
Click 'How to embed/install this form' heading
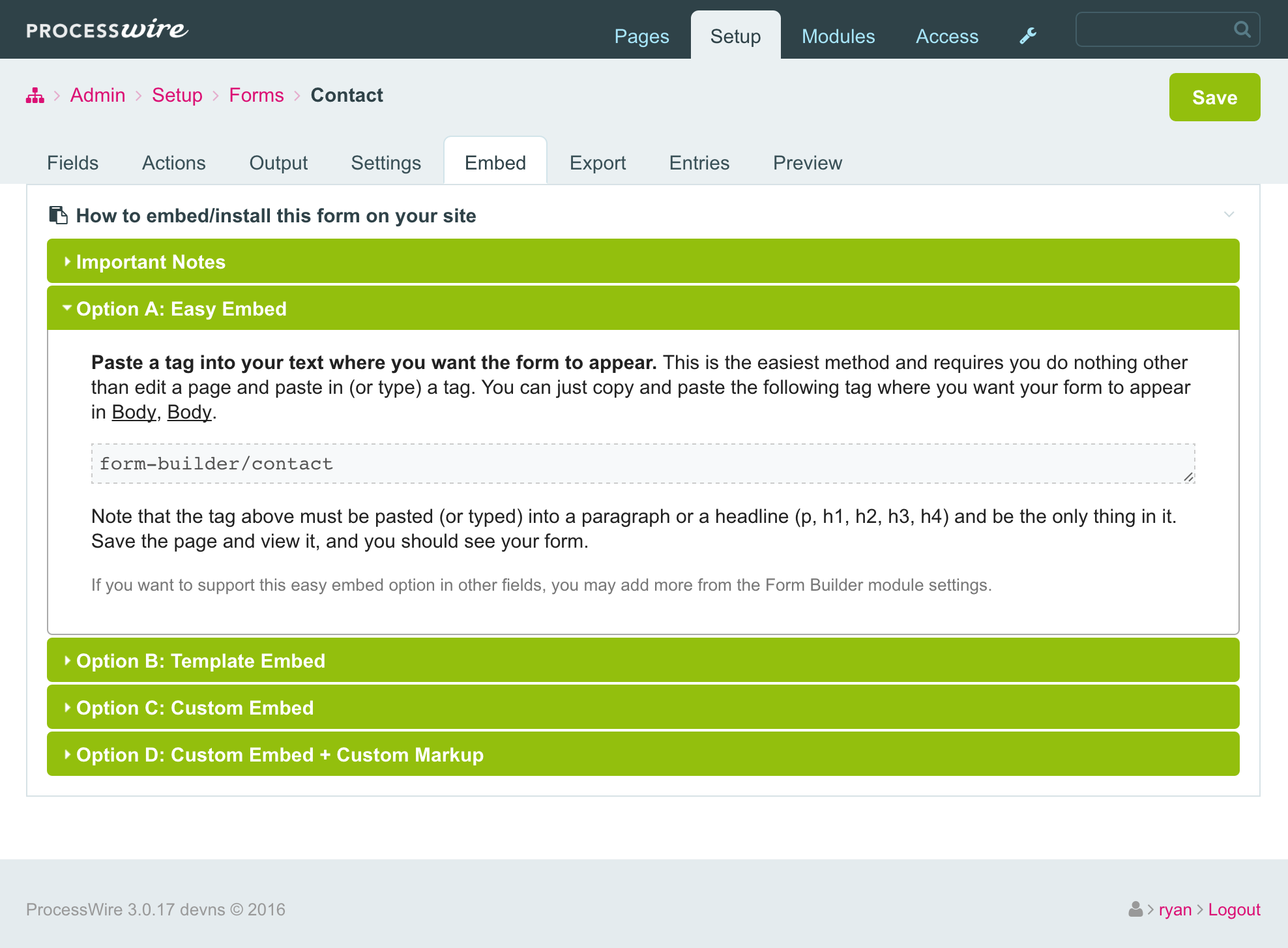[x=276, y=216]
